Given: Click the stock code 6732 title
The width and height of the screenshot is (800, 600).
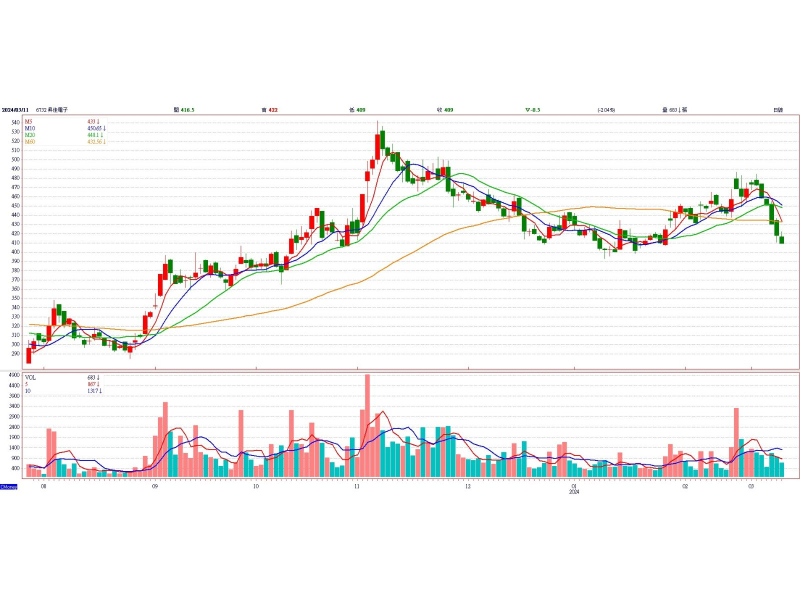Looking at the screenshot, I should [52, 110].
